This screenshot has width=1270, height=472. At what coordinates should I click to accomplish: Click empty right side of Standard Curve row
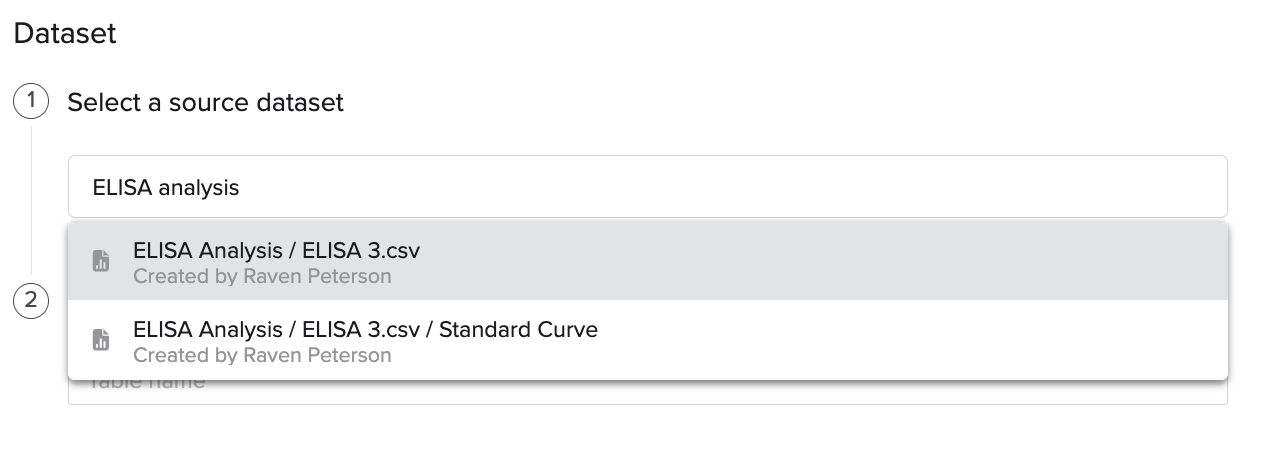[x=910, y=341]
